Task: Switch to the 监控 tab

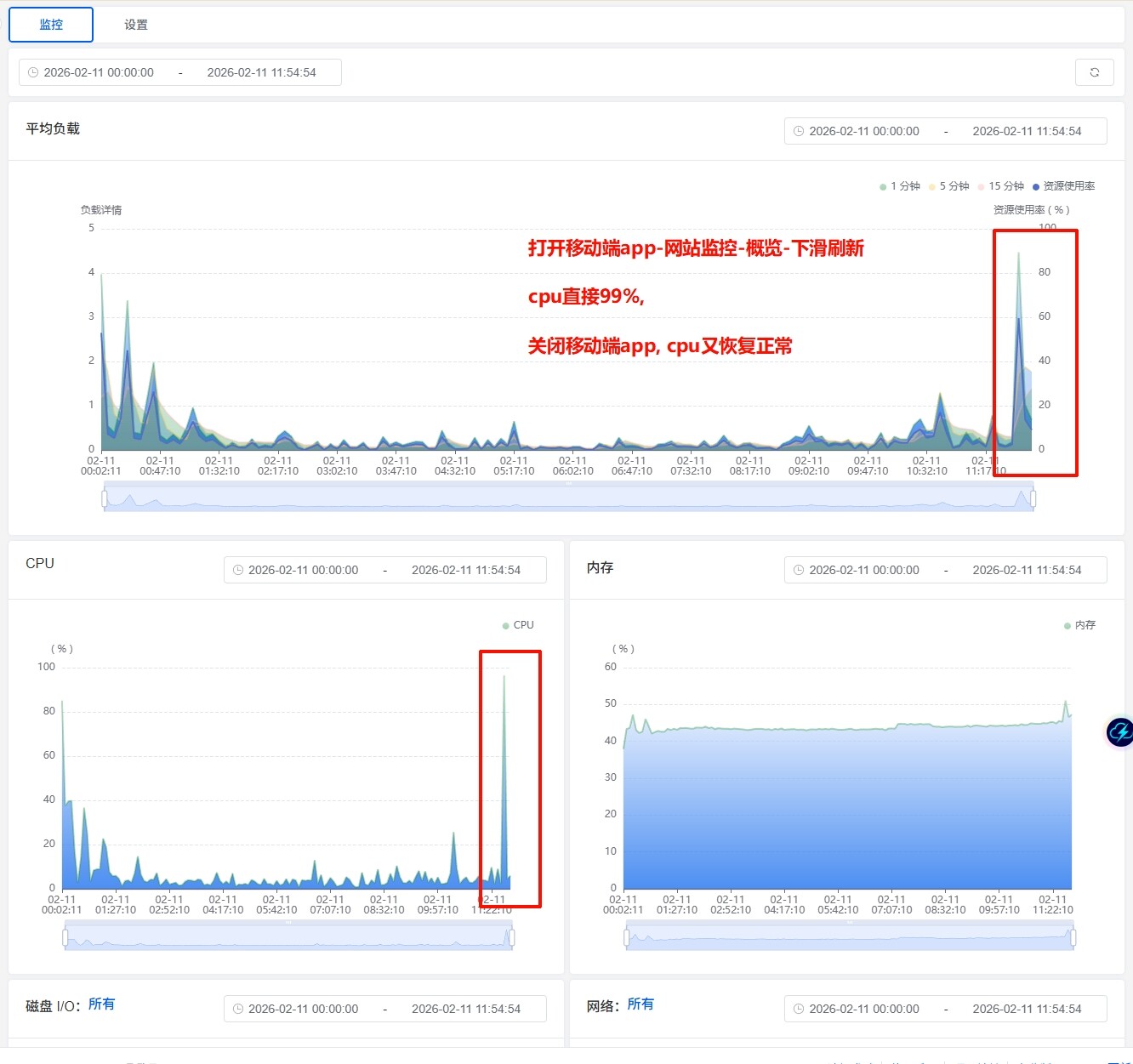Action: pos(51,25)
